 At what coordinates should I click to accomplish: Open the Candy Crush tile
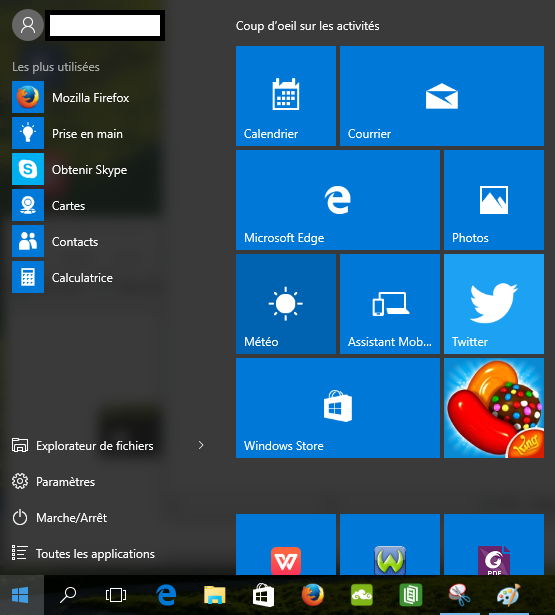click(x=494, y=408)
